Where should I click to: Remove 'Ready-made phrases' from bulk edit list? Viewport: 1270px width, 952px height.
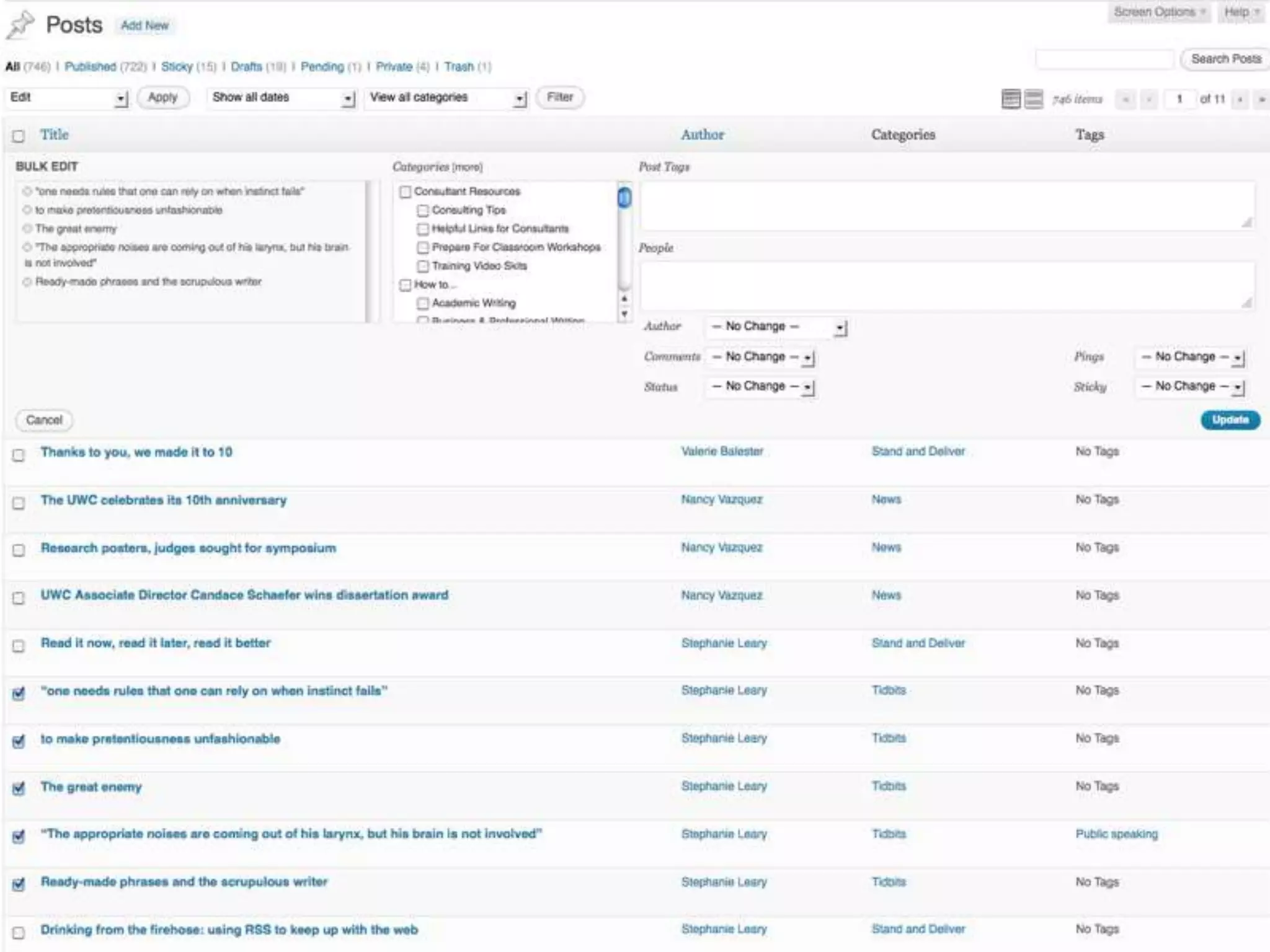click(x=27, y=282)
